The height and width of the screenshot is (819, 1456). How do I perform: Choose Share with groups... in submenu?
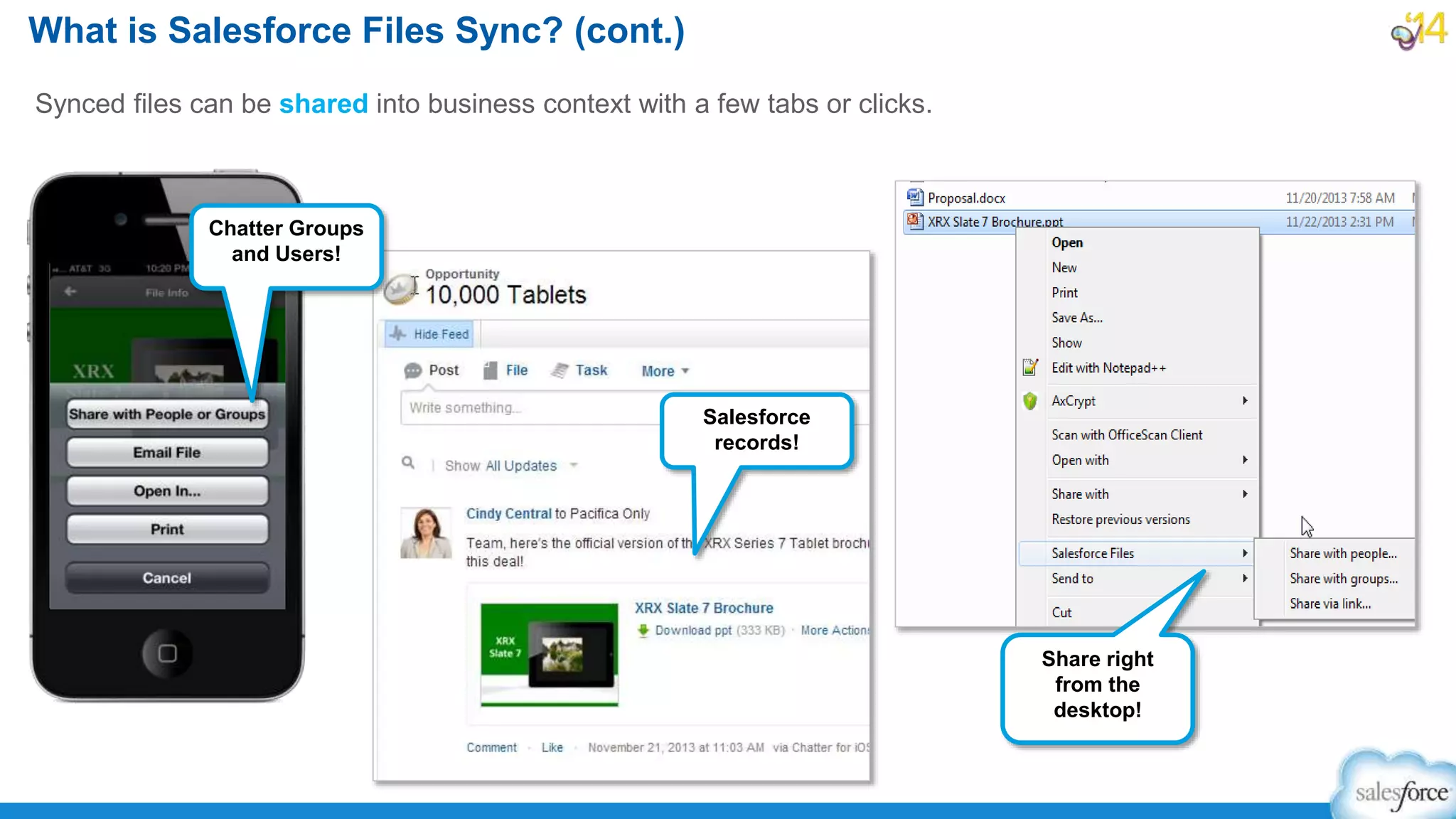tap(1344, 579)
